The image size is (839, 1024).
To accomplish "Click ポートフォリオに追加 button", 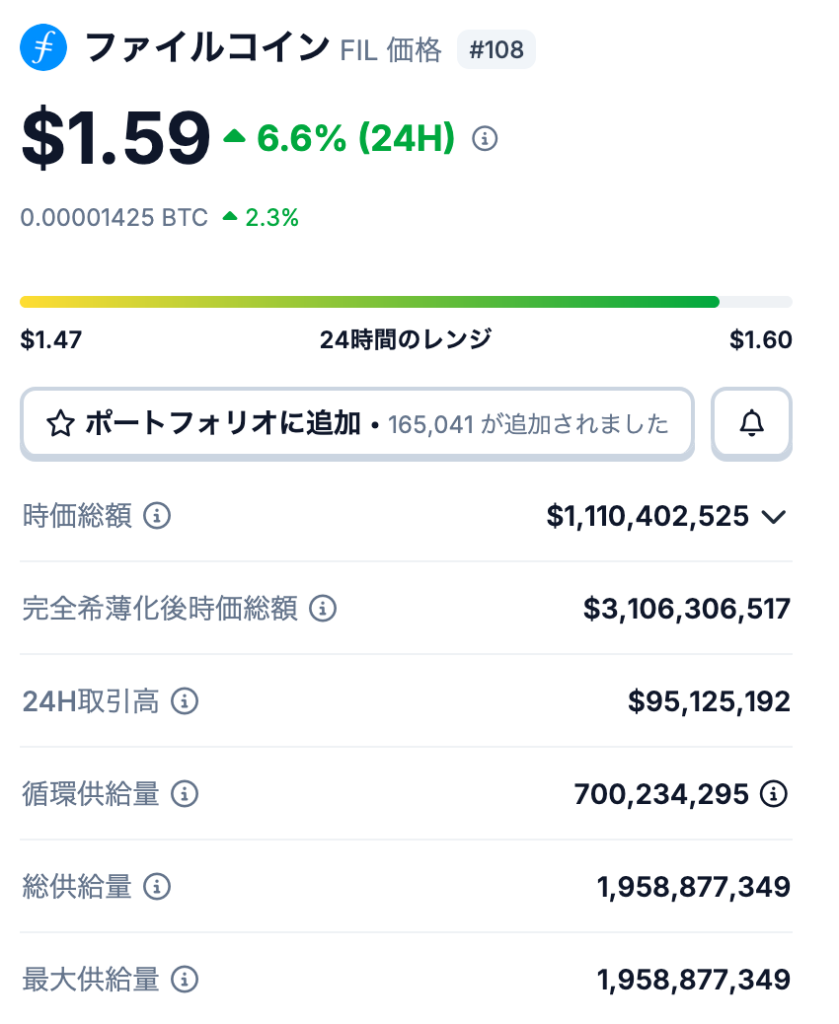I will point(357,424).
